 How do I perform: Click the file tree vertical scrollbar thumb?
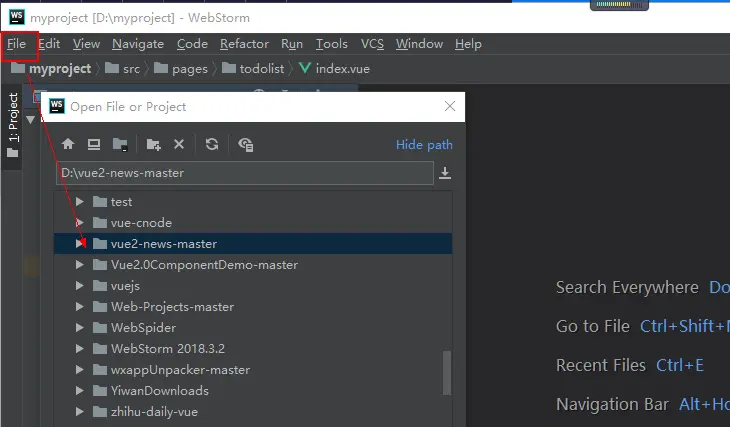point(447,373)
